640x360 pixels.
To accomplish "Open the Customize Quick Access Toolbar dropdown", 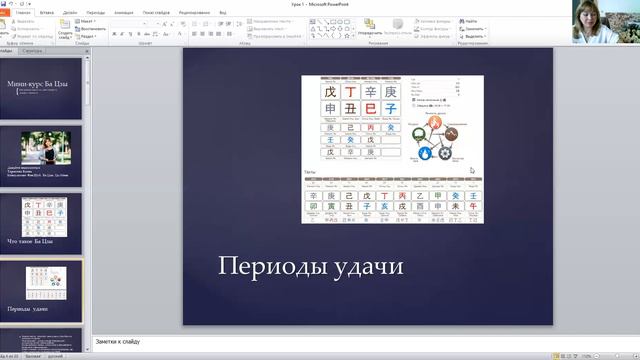I will click(x=29, y=4).
